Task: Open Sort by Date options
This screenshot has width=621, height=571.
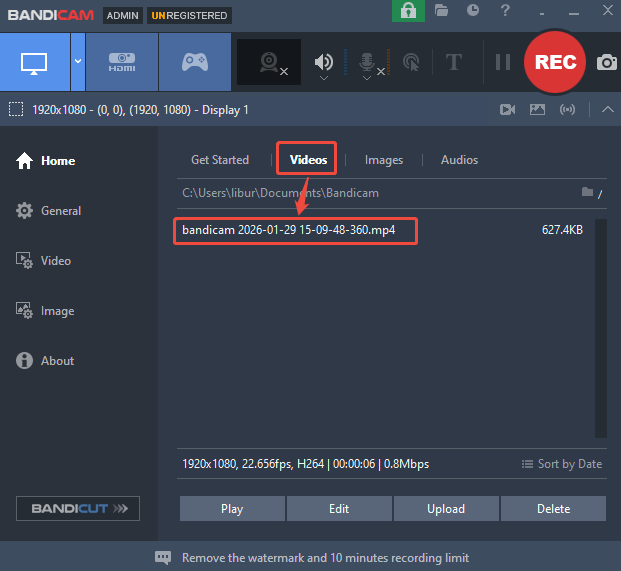Action: pos(562,464)
